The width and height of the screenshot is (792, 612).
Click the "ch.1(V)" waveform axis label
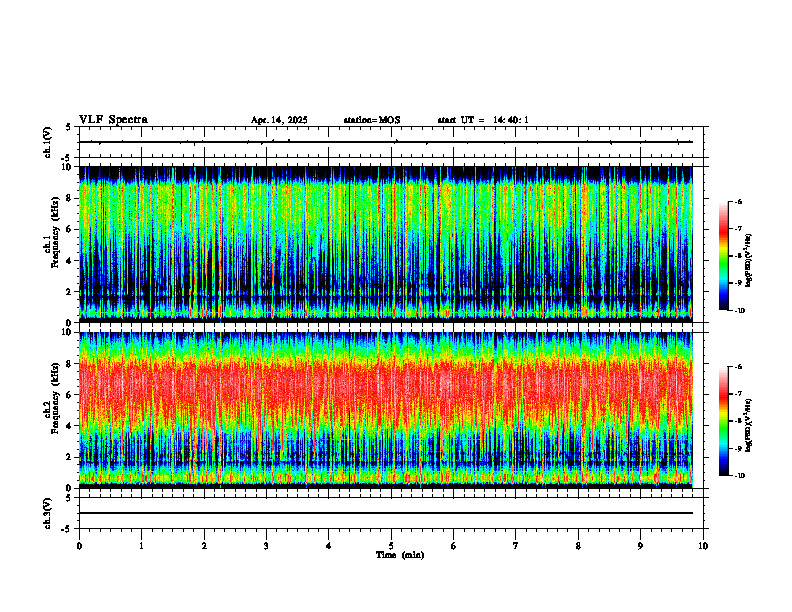[x=47, y=142]
